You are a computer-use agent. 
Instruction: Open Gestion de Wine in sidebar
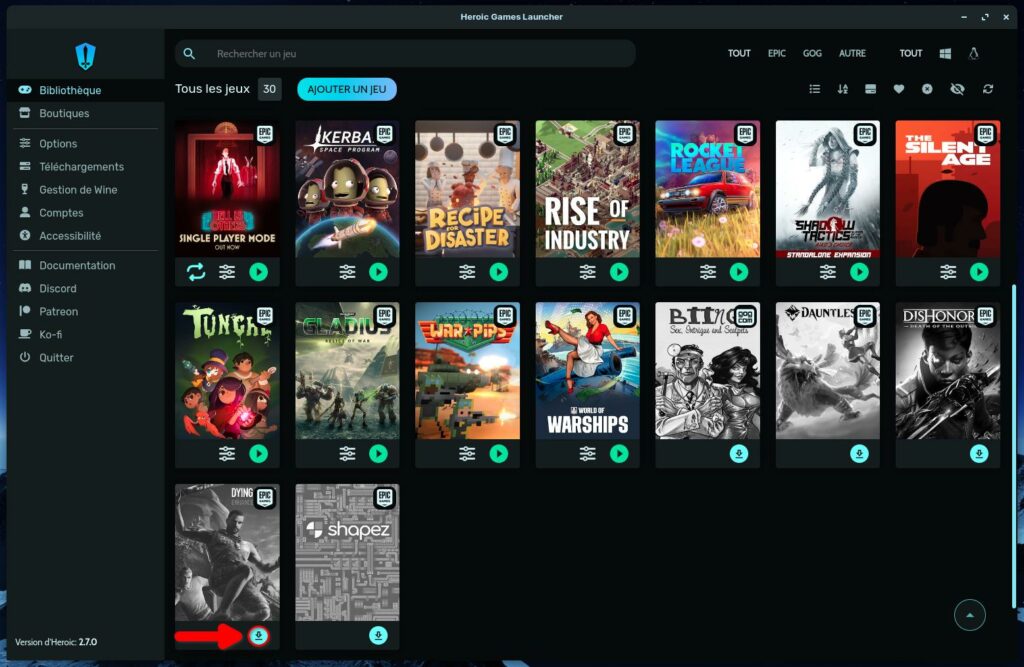[x=78, y=190]
